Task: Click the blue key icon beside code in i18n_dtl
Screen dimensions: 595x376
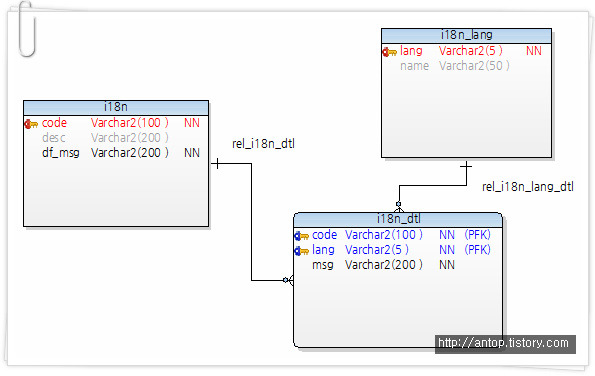Action: point(302,236)
